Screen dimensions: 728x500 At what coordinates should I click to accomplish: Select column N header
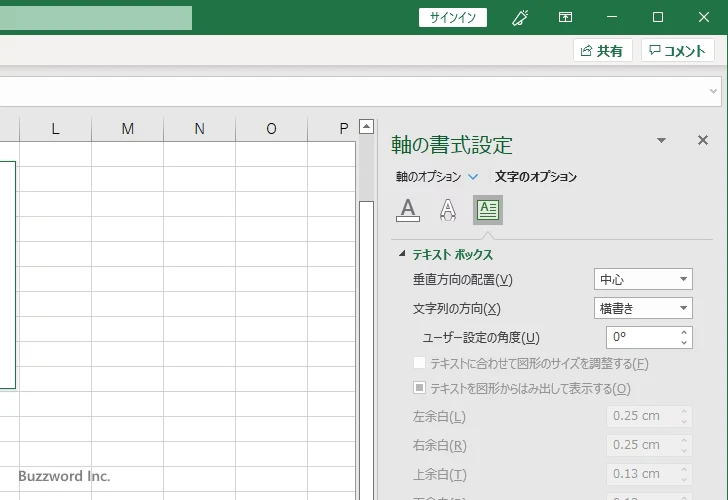[x=200, y=129]
